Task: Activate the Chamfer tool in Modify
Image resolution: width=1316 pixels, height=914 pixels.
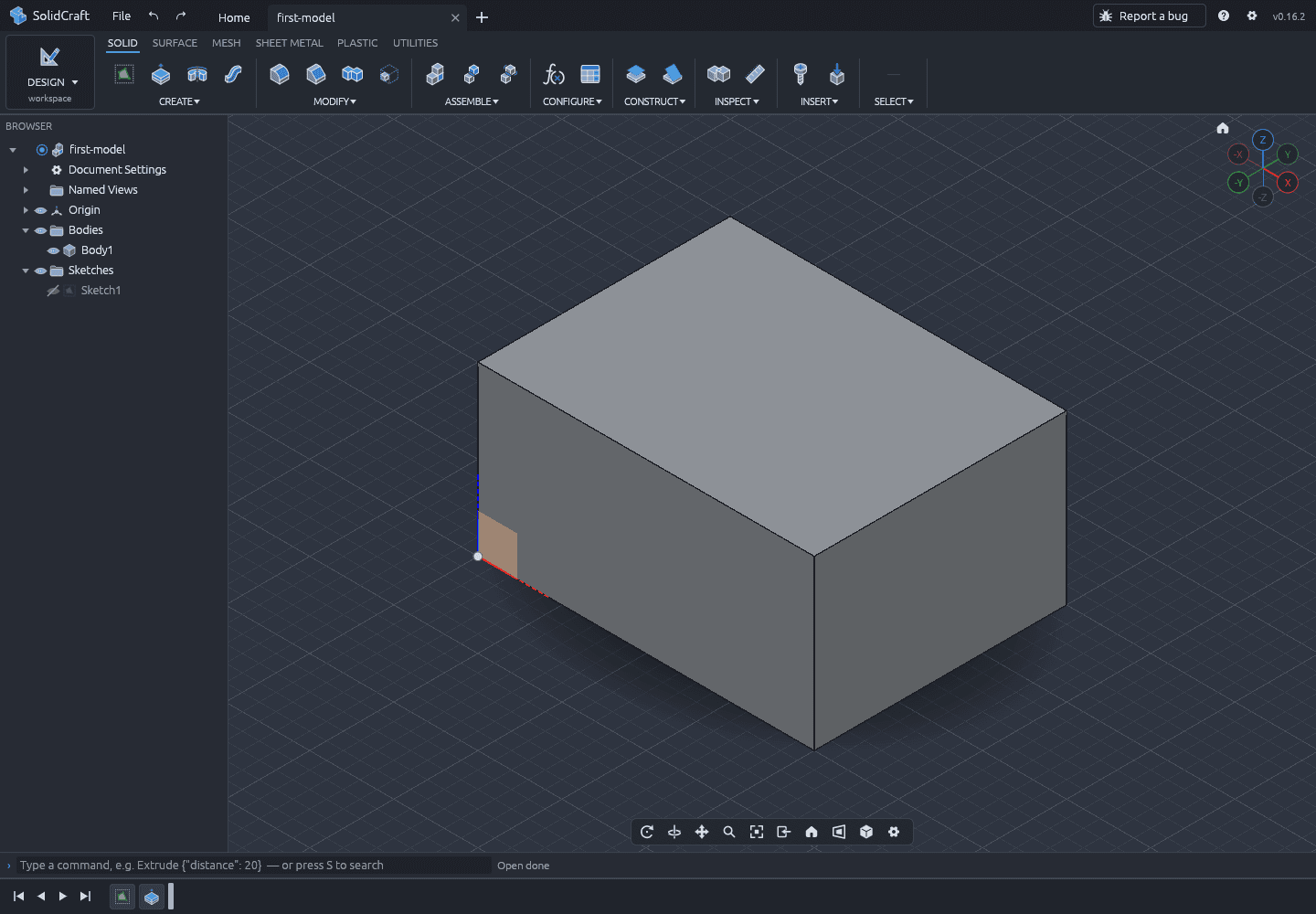Action: [x=316, y=74]
